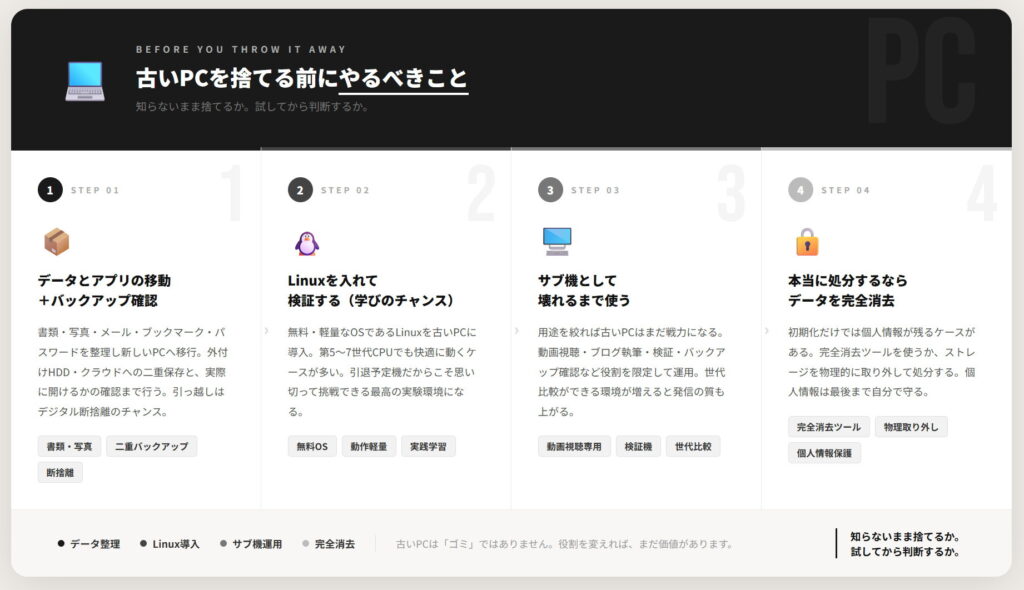Click the padlock icon in Step 04
1024x590 pixels.
pyautogui.click(x=806, y=242)
